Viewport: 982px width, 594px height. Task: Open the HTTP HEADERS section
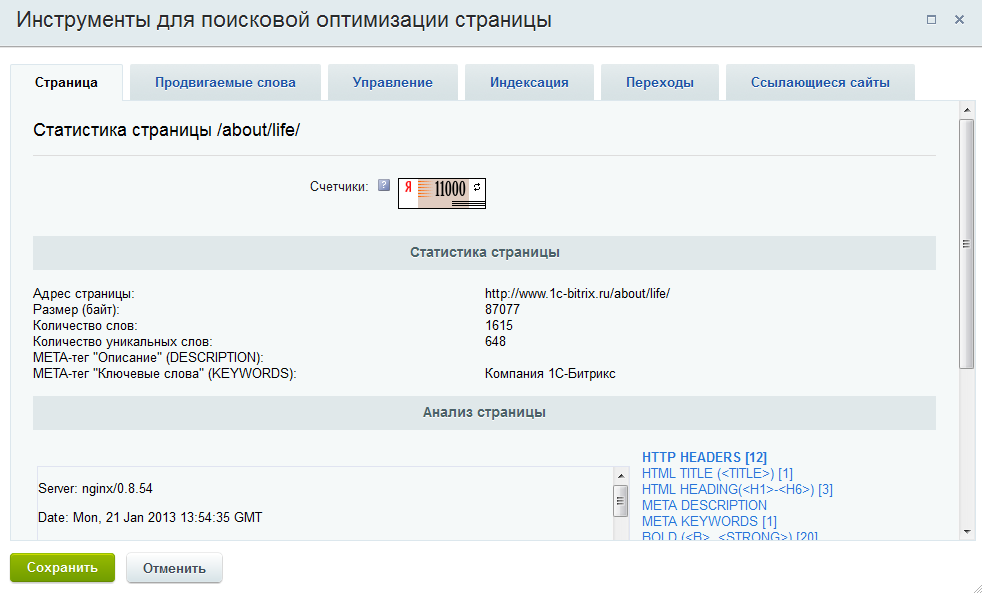click(x=704, y=457)
